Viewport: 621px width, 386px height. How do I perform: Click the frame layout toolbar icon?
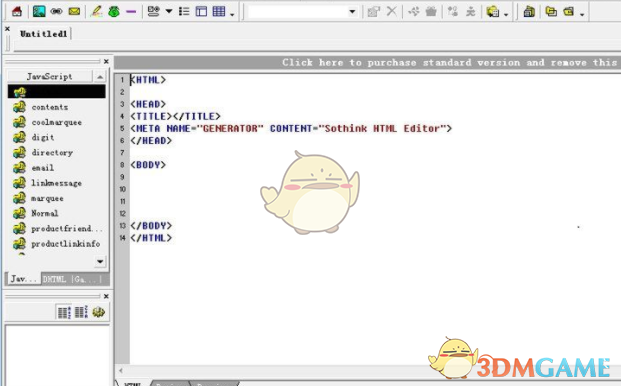pyautogui.click(x=201, y=11)
